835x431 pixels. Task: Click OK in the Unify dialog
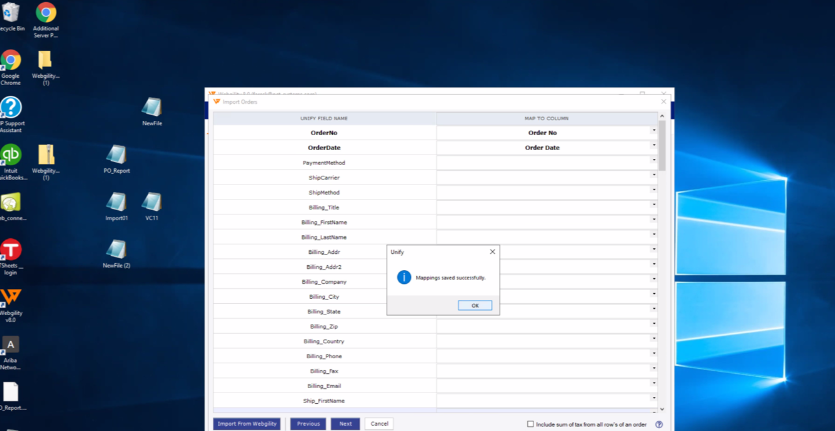click(x=475, y=305)
